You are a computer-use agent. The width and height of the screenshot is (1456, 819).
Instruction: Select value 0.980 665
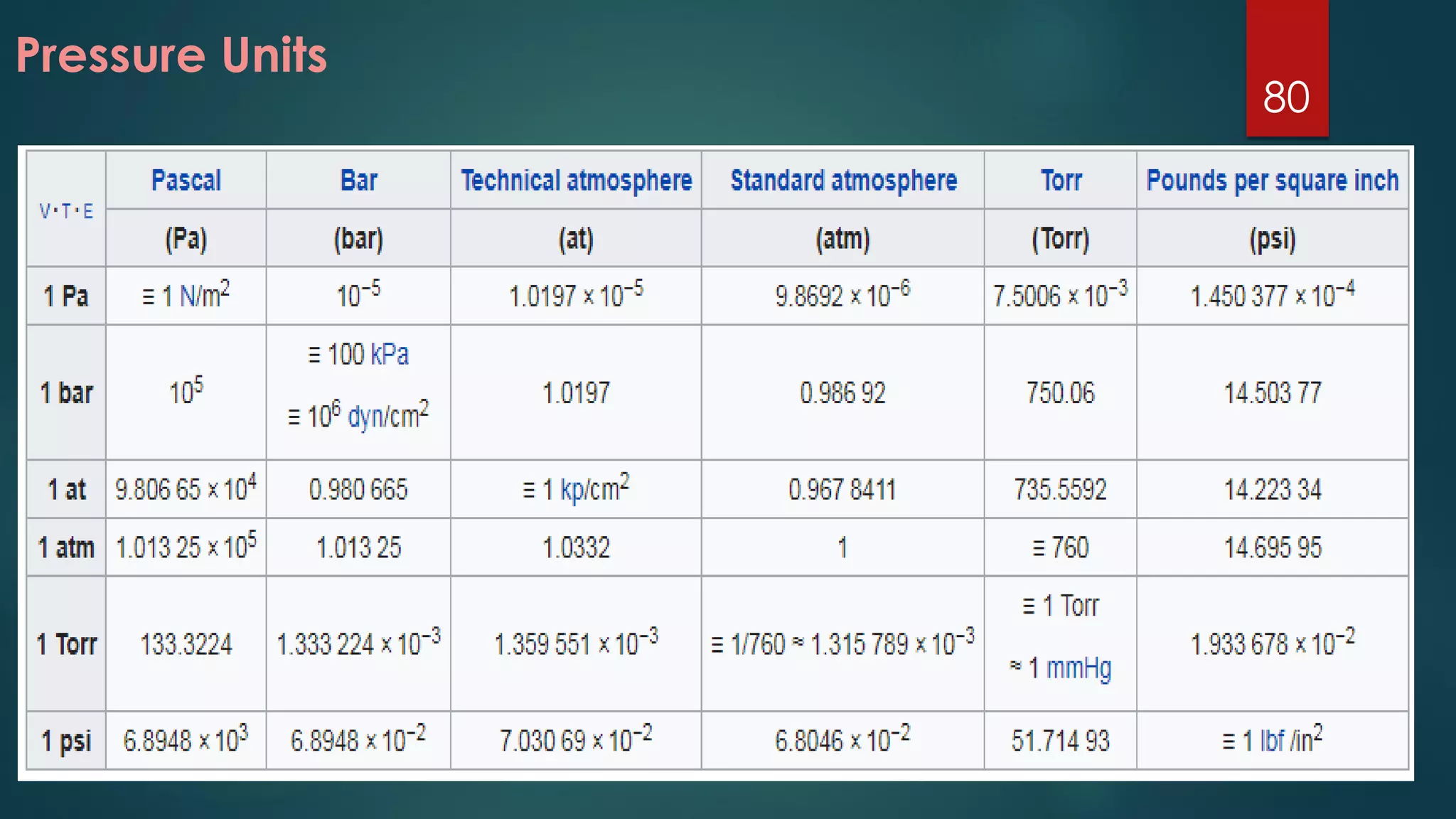tap(358, 489)
